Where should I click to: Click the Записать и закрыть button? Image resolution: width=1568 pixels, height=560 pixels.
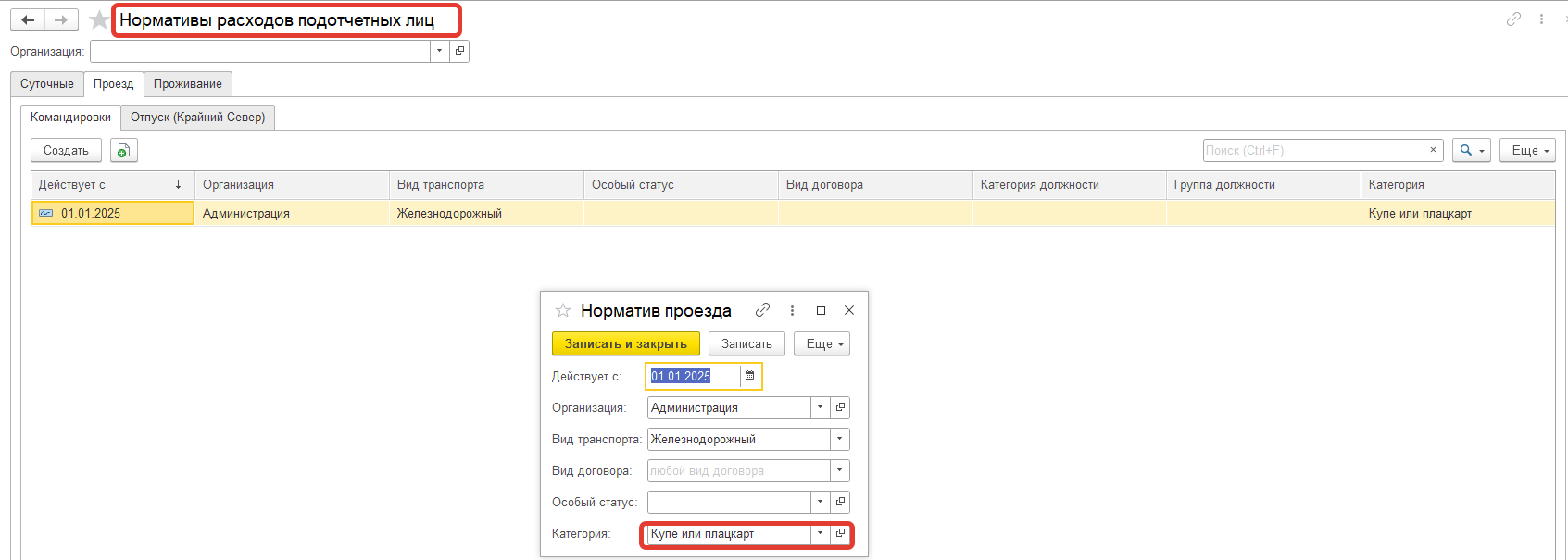[625, 344]
